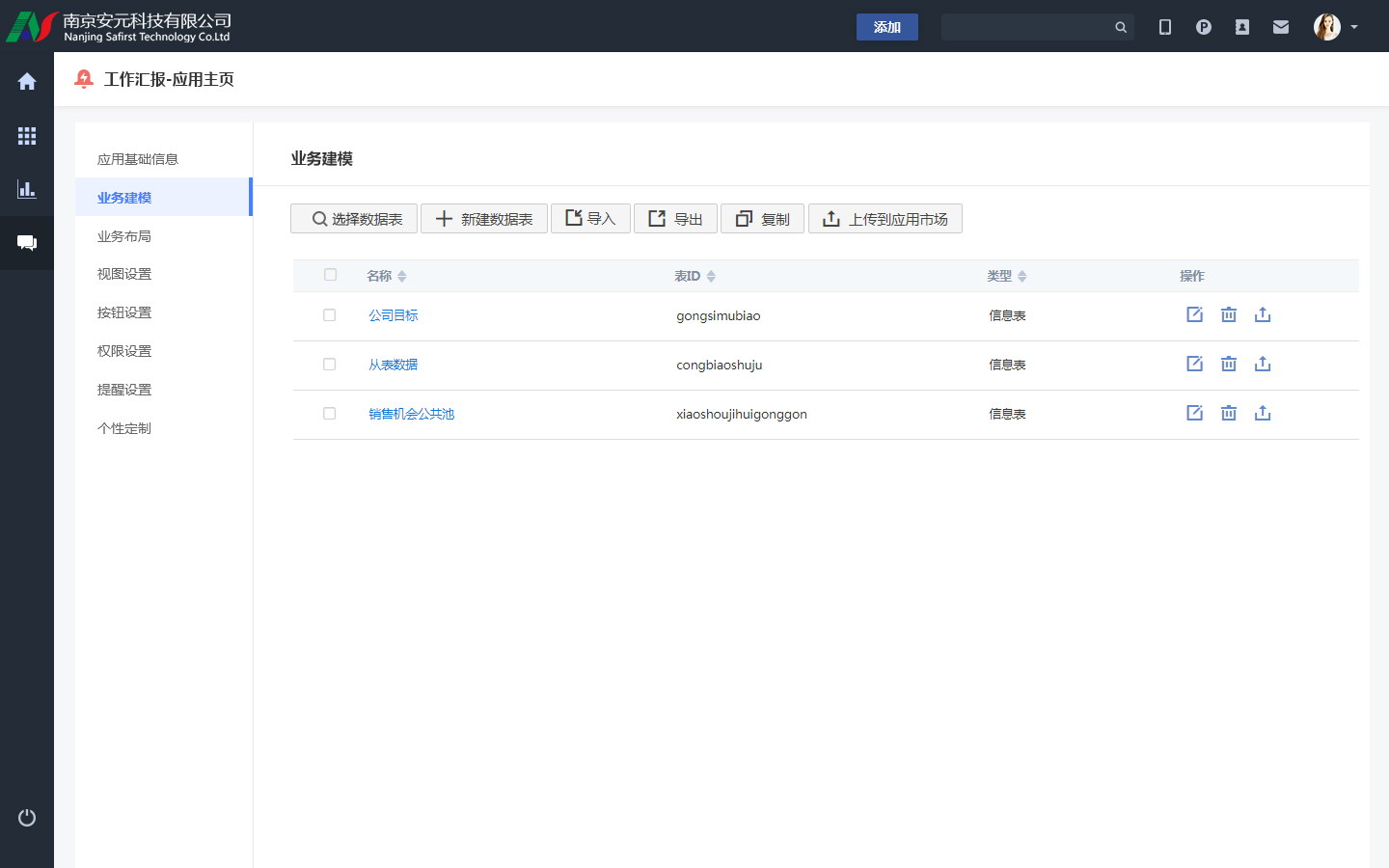Viewport: 1389px width, 868px height.
Task: Click the 工作汇报-应用主页 page title
Action: 169,79
